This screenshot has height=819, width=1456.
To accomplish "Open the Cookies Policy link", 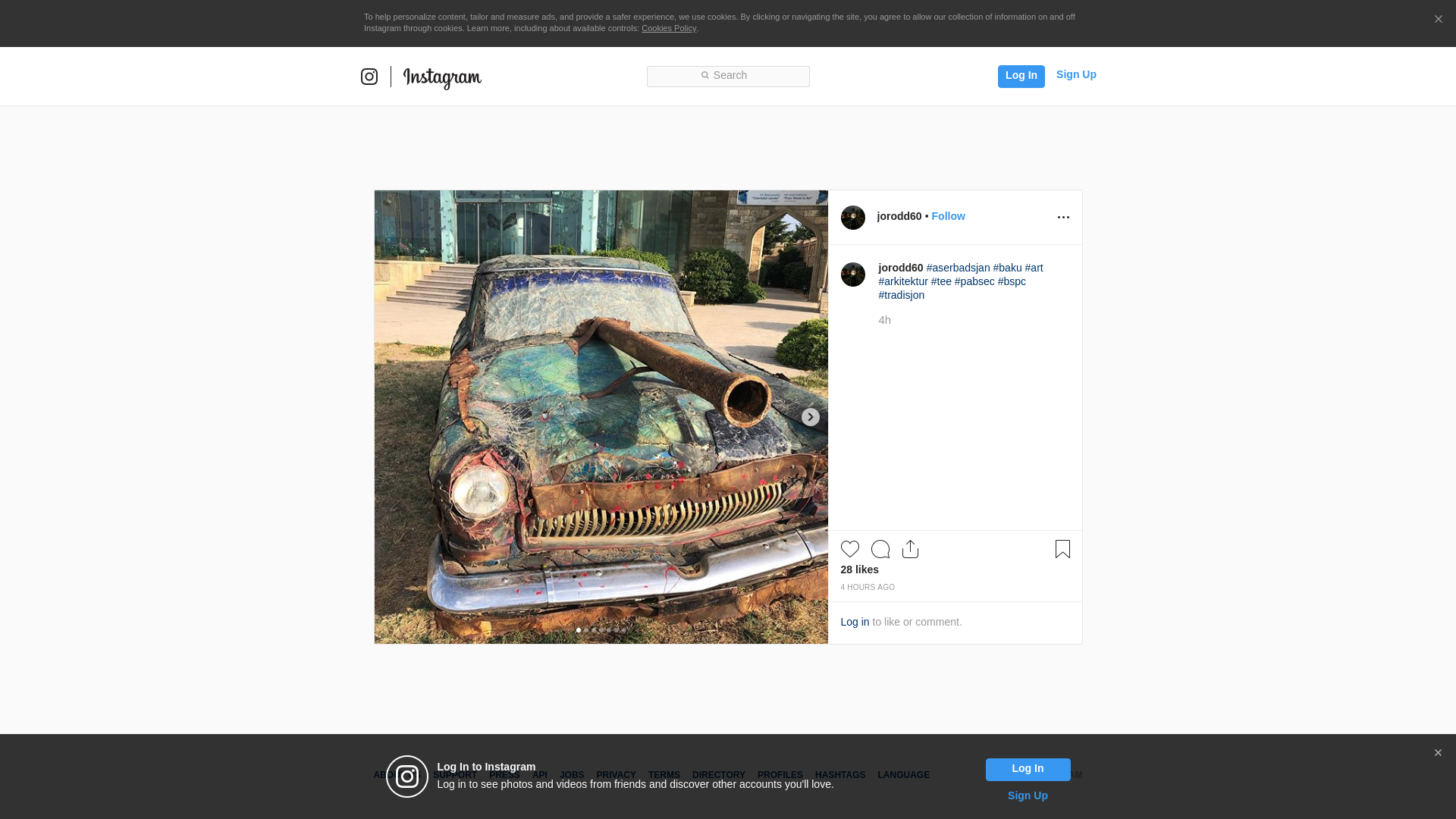I will pos(669,28).
